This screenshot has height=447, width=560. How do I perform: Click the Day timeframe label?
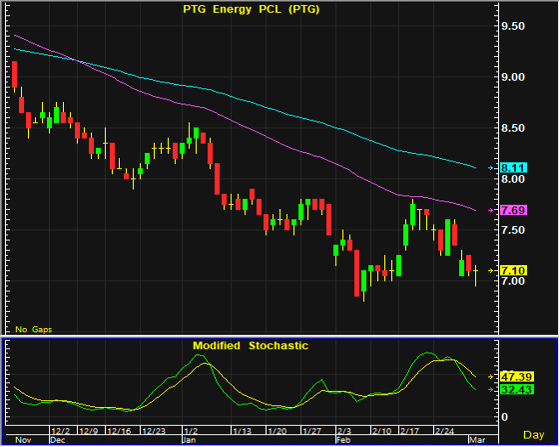534,435
